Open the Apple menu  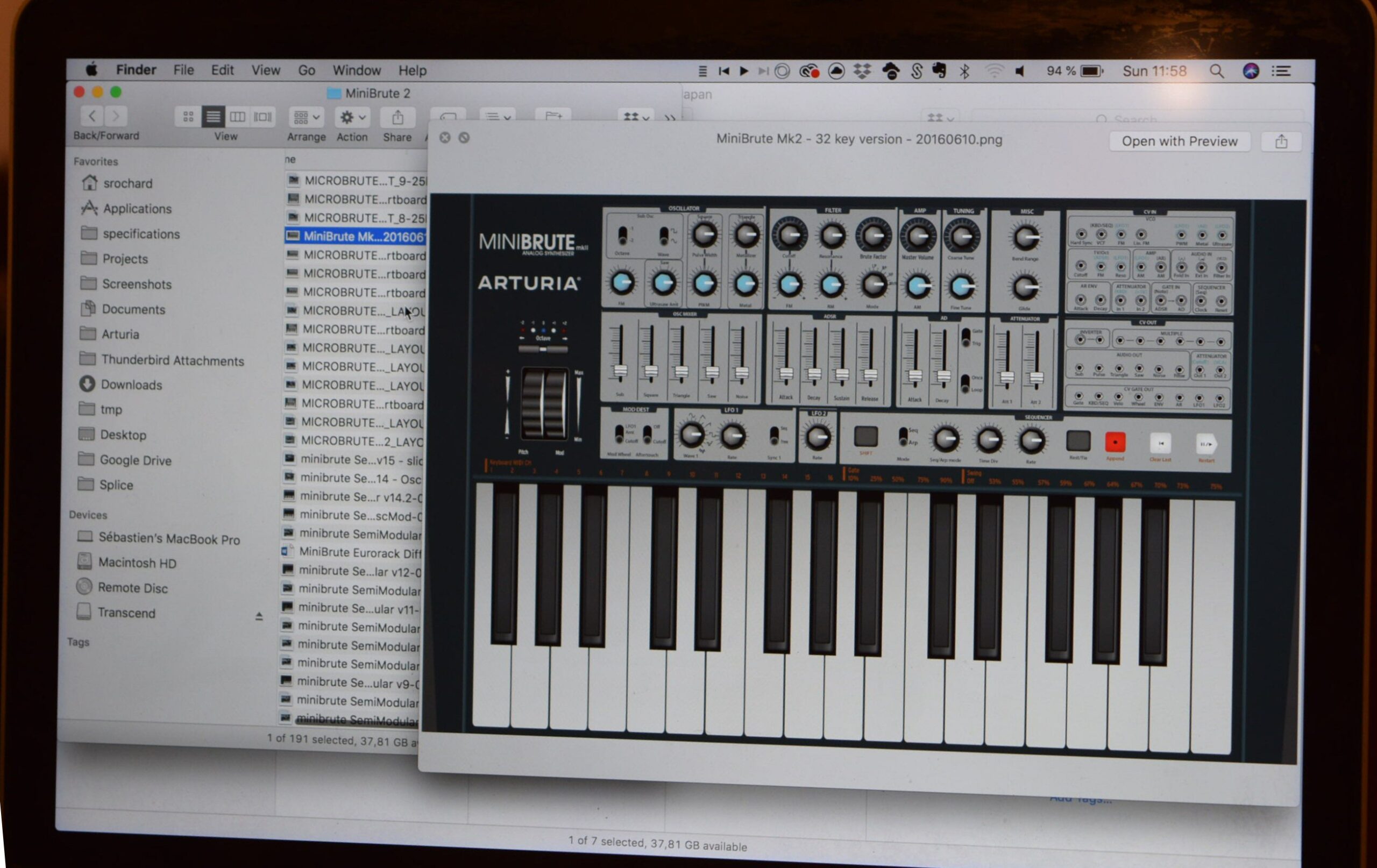point(91,70)
